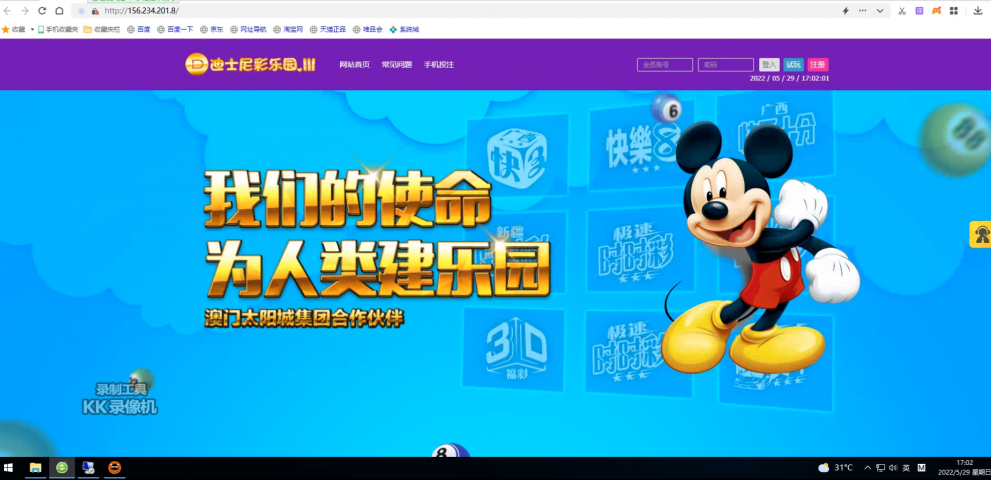Open the 唯品会 bookmark
Viewport: 991px width, 480px height.
[368, 29]
